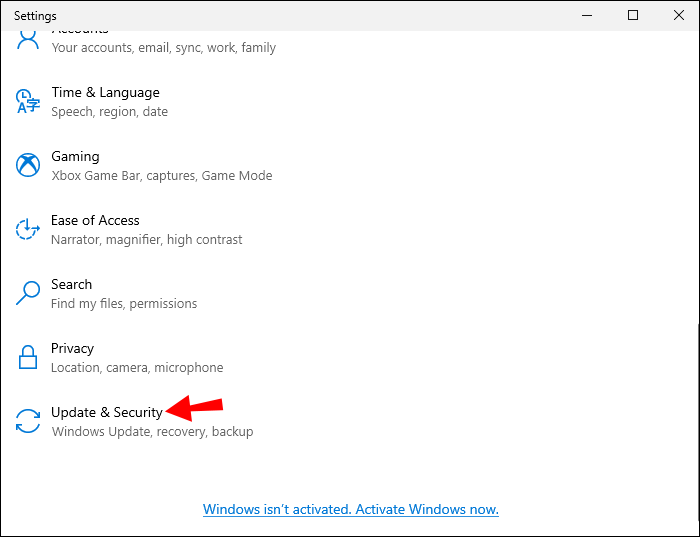Image resolution: width=700 pixels, height=537 pixels.
Task: Select the Ease of Access title
Action: (x=95, y=221)
